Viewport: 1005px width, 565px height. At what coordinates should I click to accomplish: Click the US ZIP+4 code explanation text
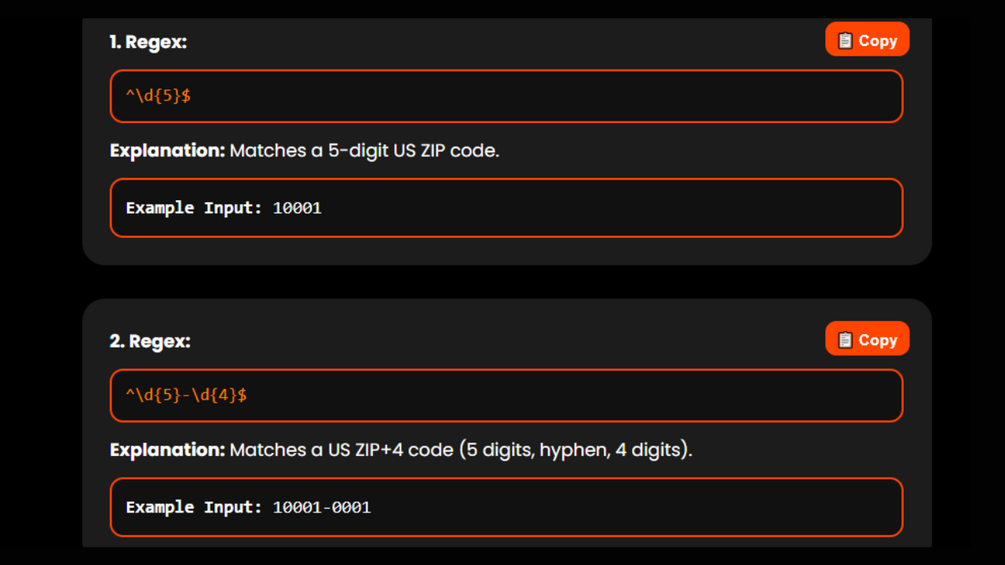pyautogui.click(x=460, y=450)
